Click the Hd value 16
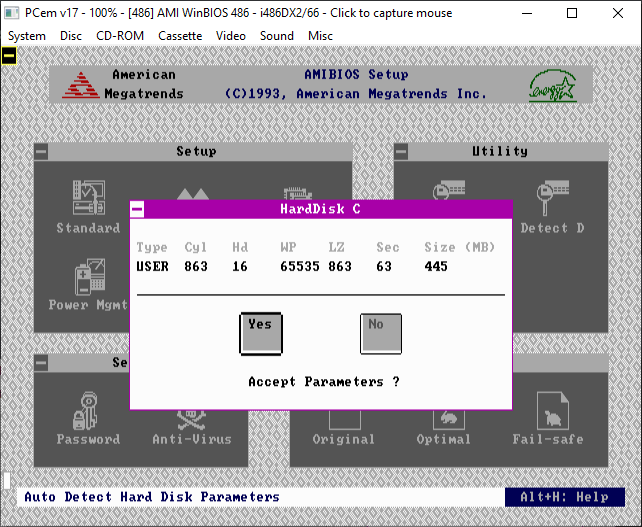The width and height of the screenshot is (642, 527). tap(240, 267)
